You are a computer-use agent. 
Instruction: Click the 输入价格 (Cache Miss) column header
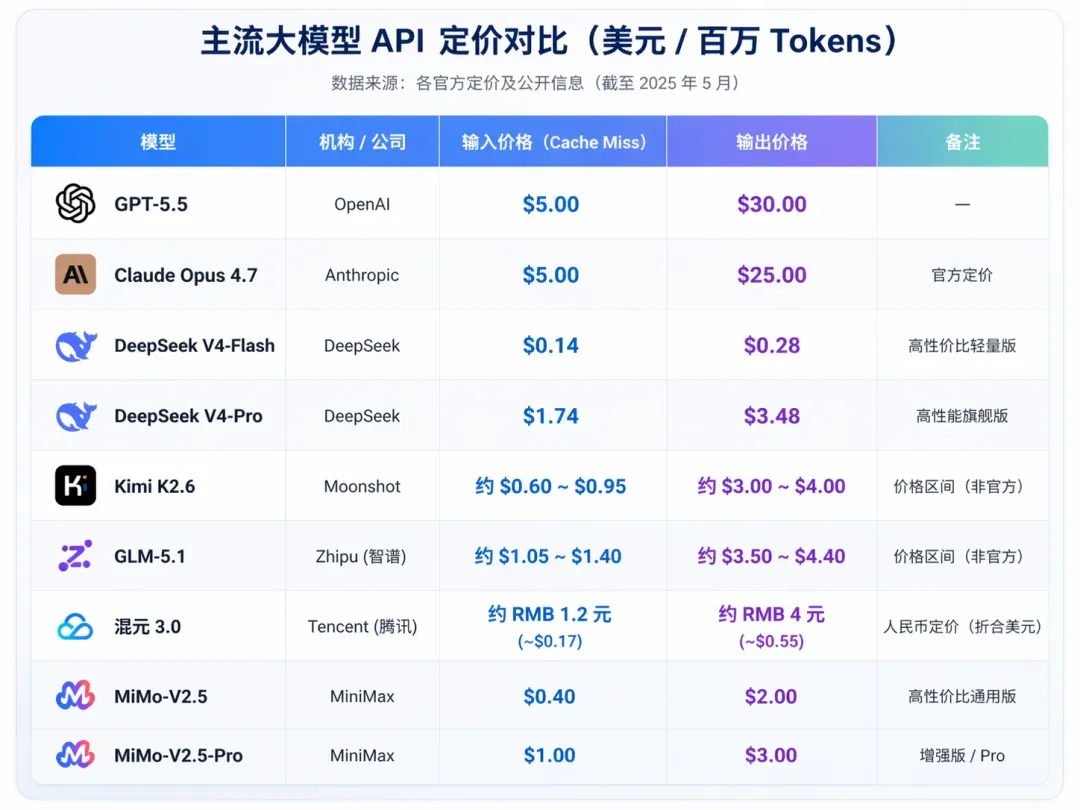[x=553, y=142]
